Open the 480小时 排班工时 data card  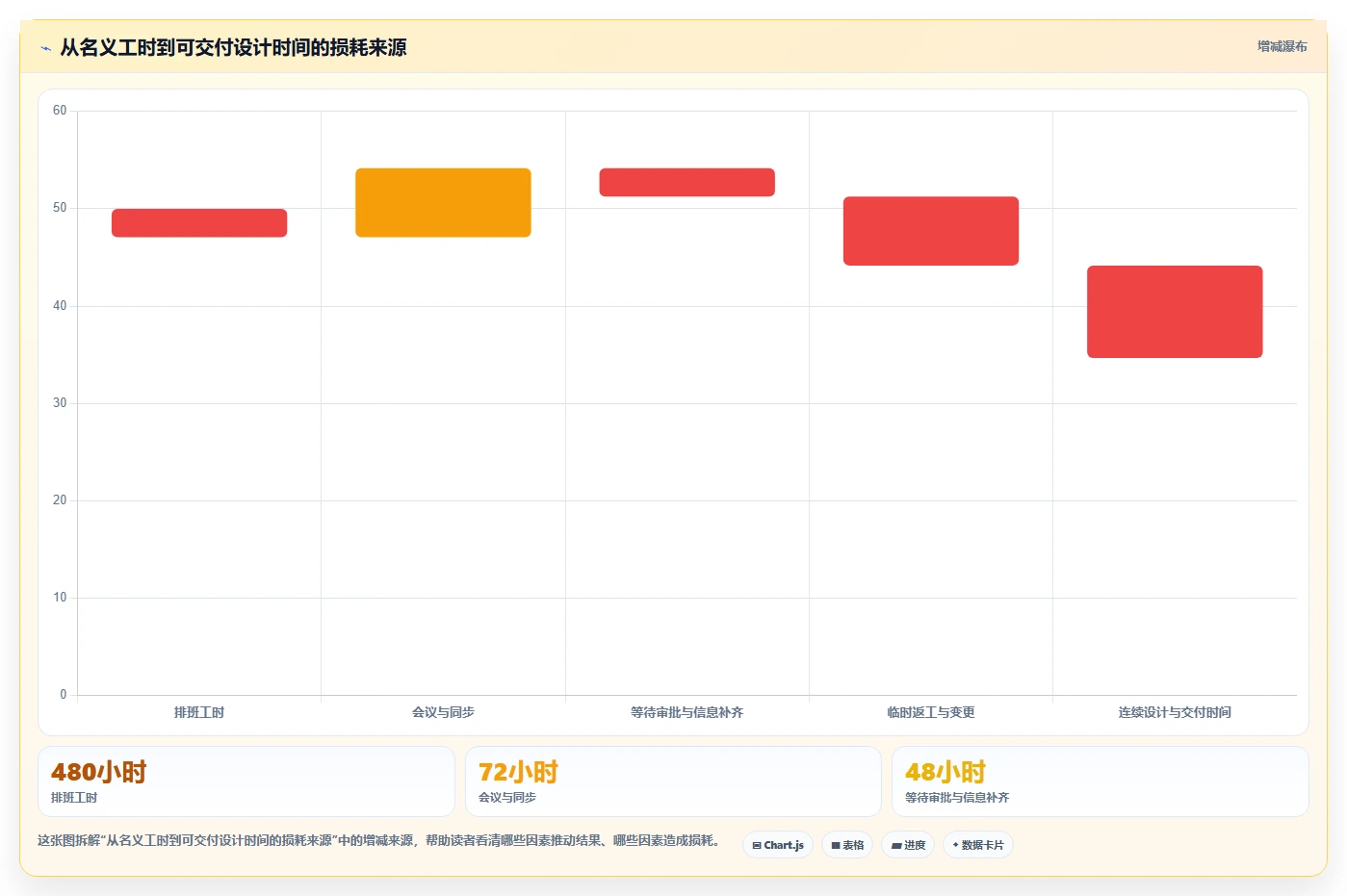(246, 781)
